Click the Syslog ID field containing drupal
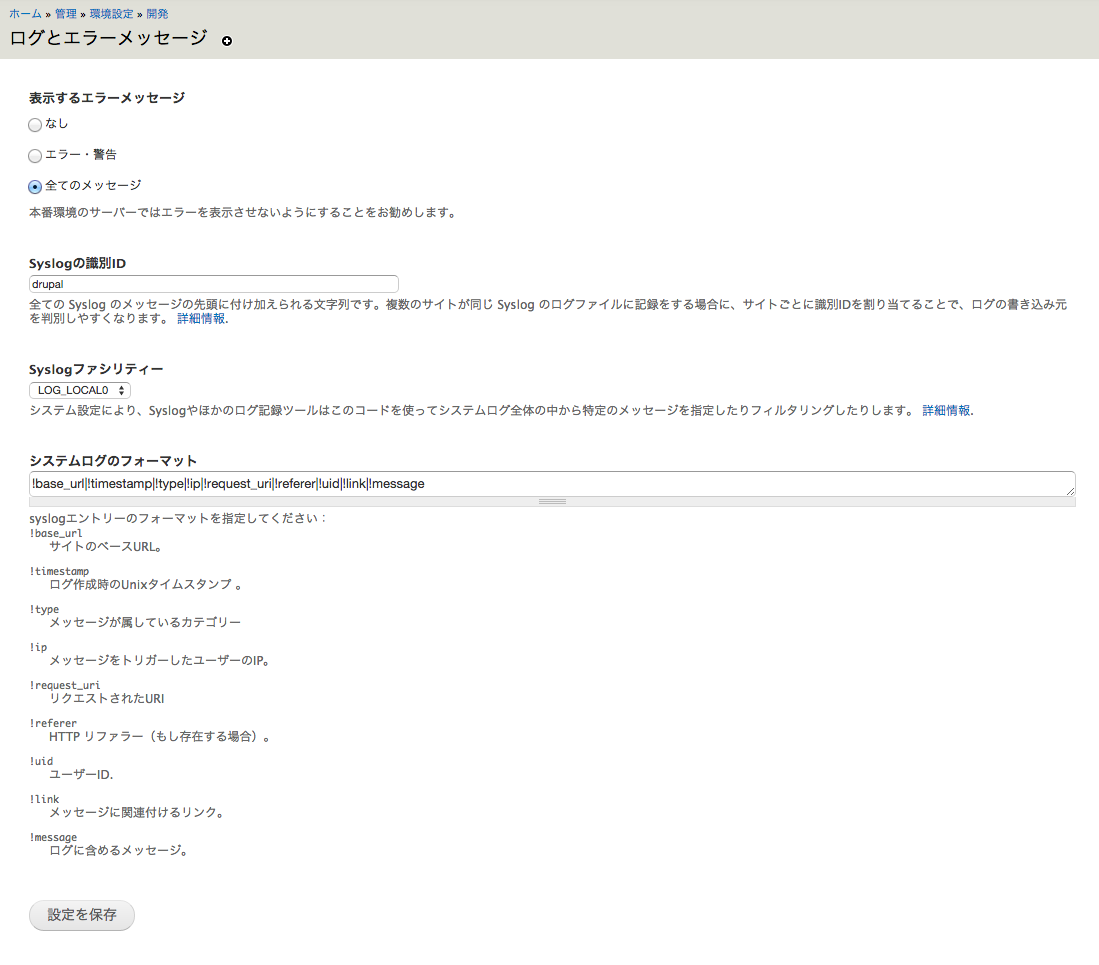1099x965 pixels. tap(214, 284)
